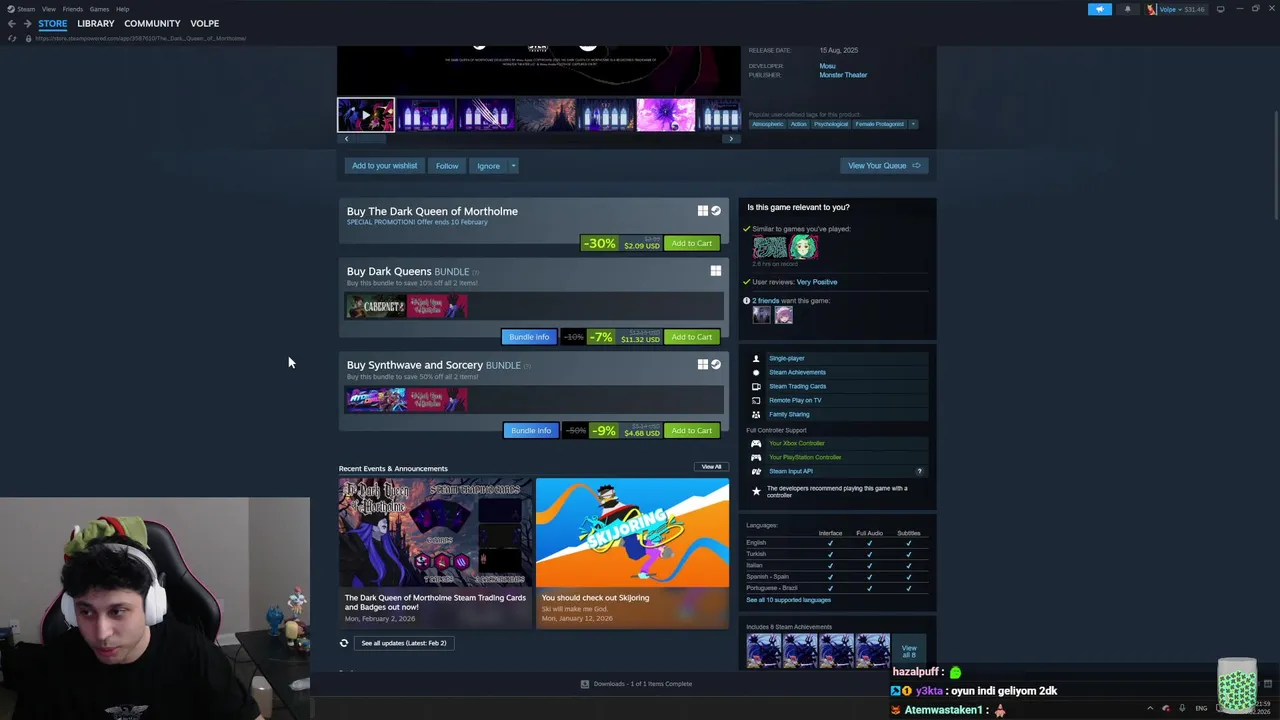Click the Ignore button
The image size is (1280, 720).
tap(488, 166)
